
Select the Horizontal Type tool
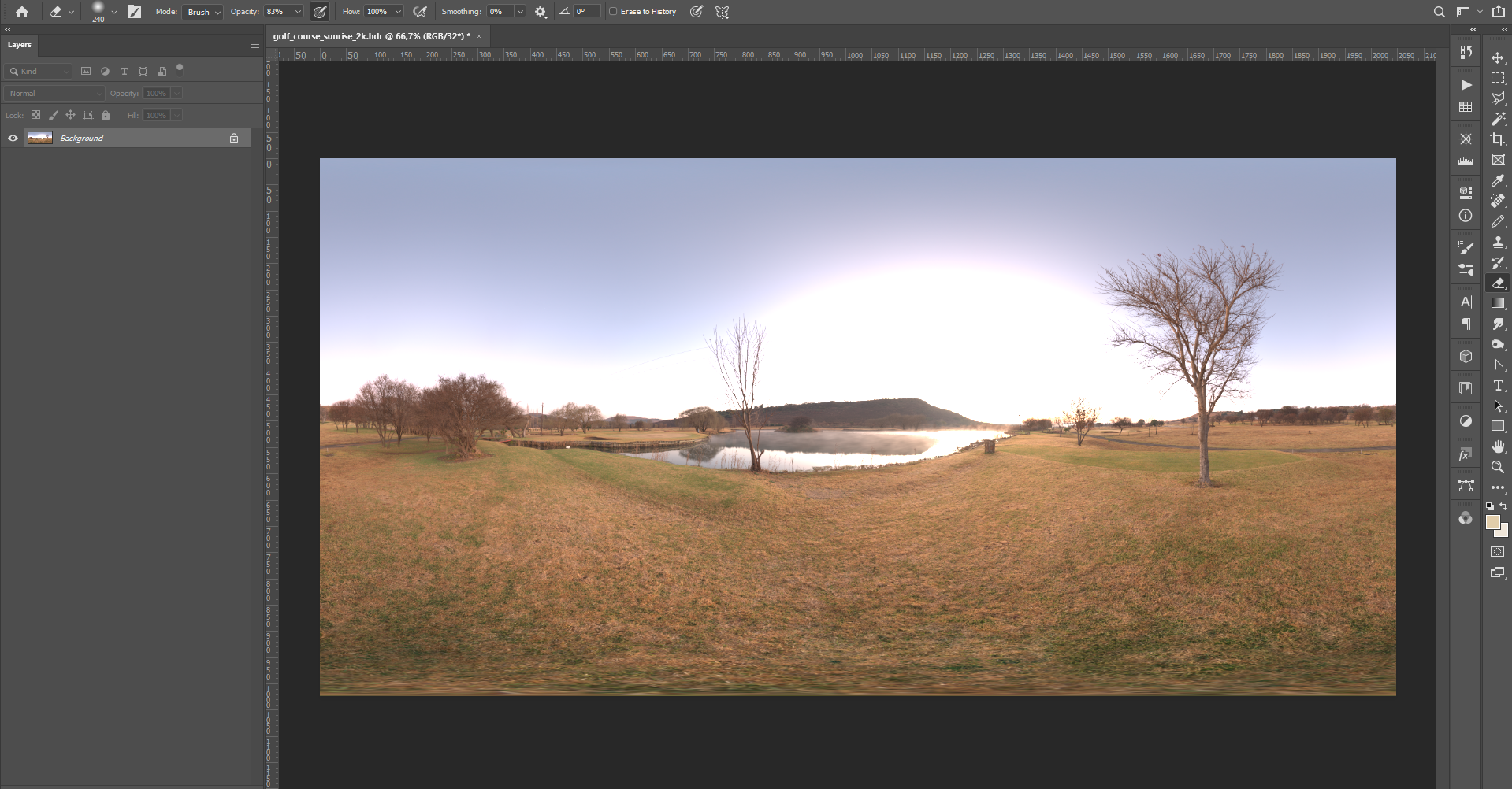(1498, 385)
